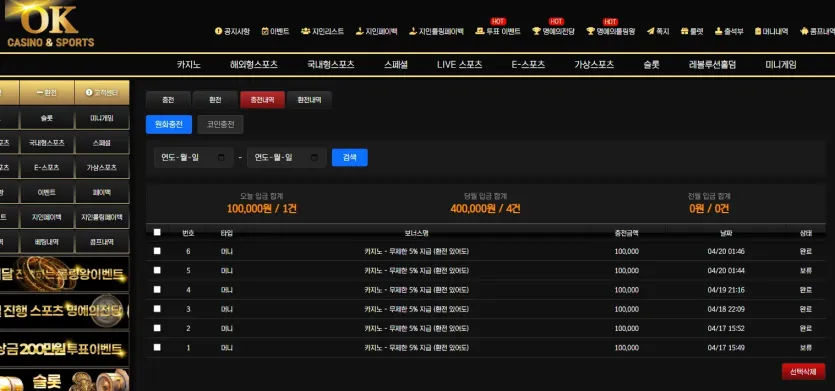Click the sidebar 미니게임 button
835x391 pixels.
tap(102, 118)
